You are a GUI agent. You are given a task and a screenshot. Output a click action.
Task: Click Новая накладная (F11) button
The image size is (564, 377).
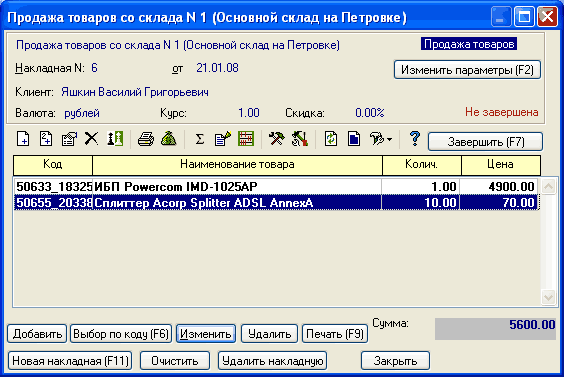point(70,361)
